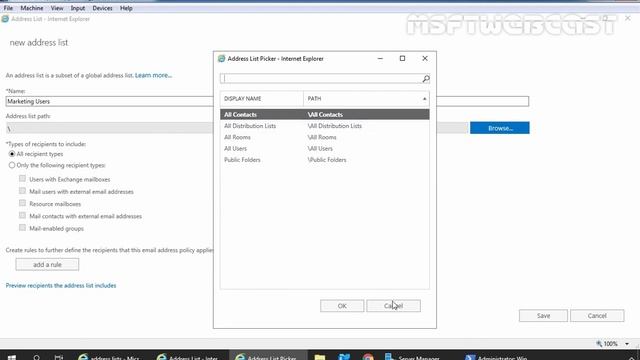Viewport: 640px width, 360px height.
Task: Click OK in the Address List Picker
Action: (x=342, y=306)
